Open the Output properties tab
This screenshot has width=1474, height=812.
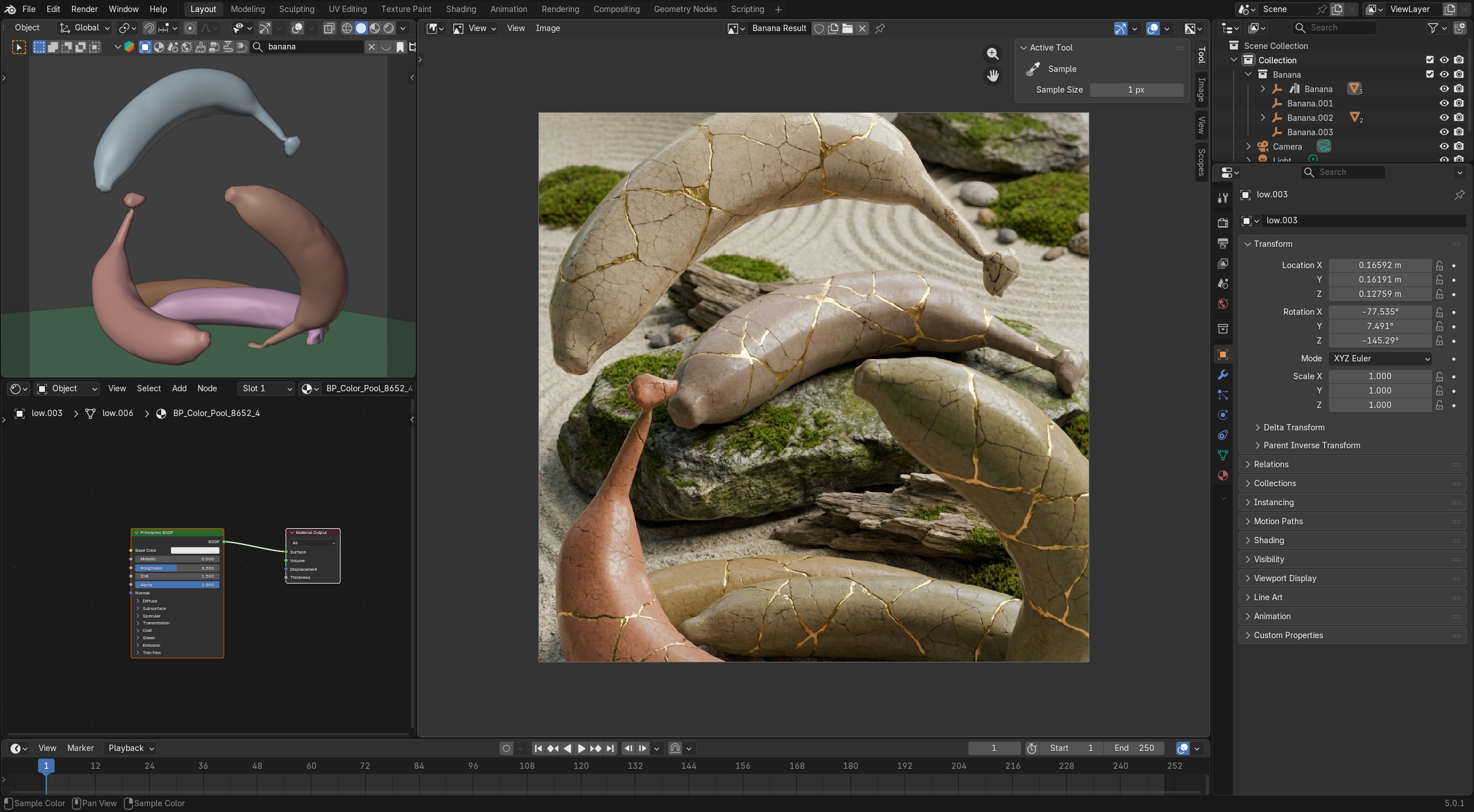(1223, 243)
